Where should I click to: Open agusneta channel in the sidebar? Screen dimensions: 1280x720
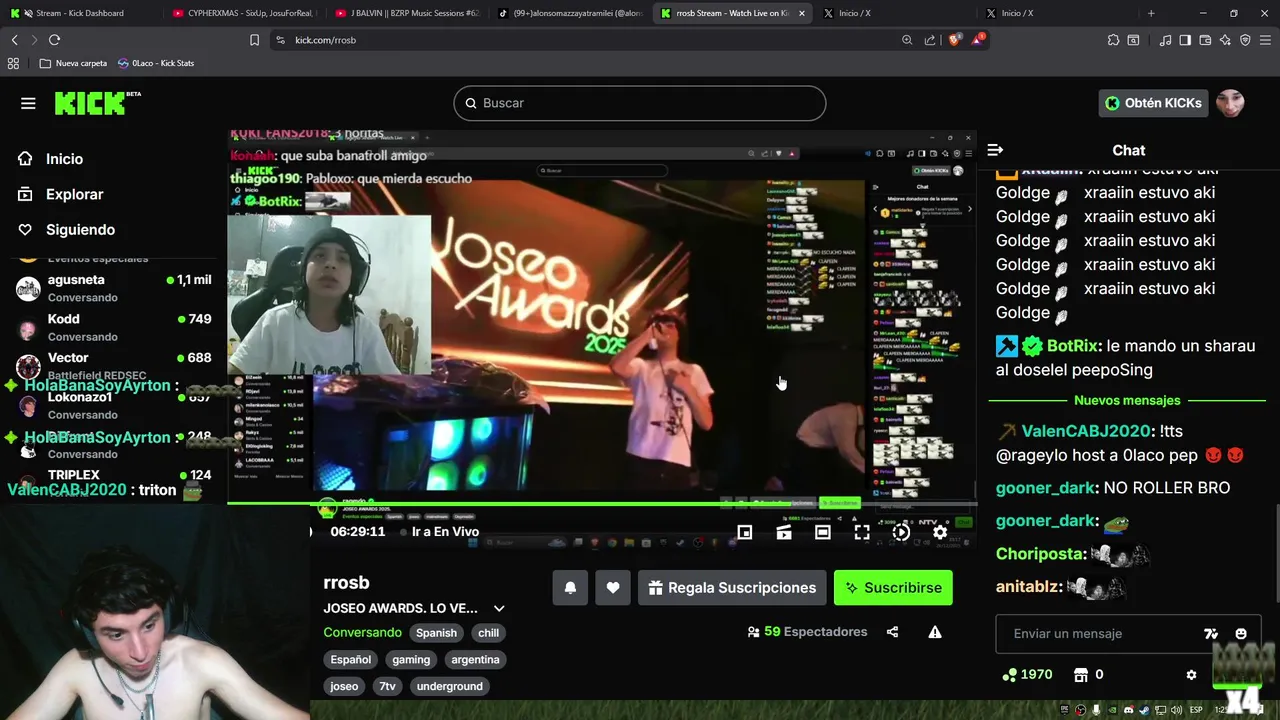(114, 288)
